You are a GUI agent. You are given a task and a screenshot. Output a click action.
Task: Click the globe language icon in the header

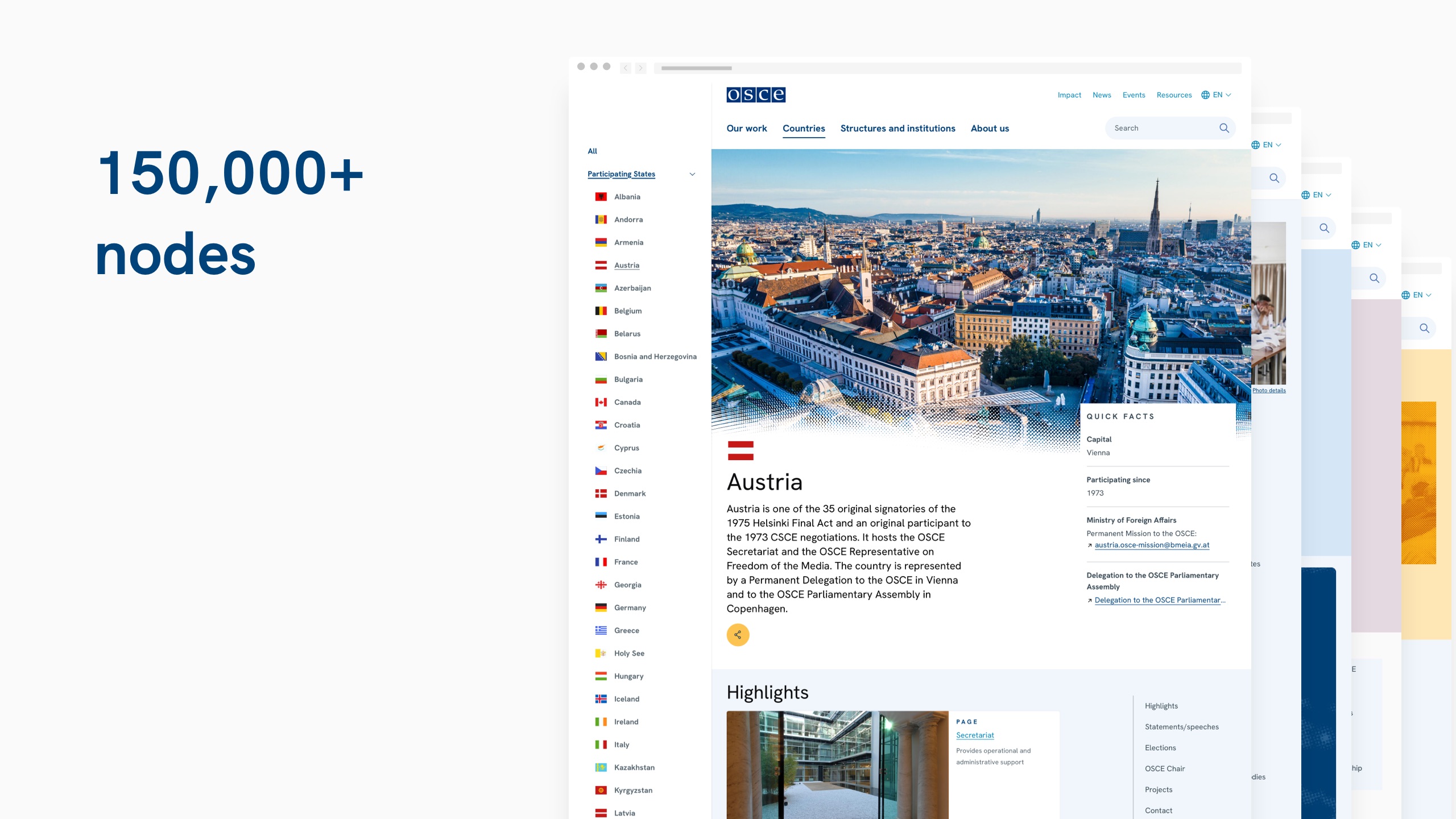(1205, 95)
